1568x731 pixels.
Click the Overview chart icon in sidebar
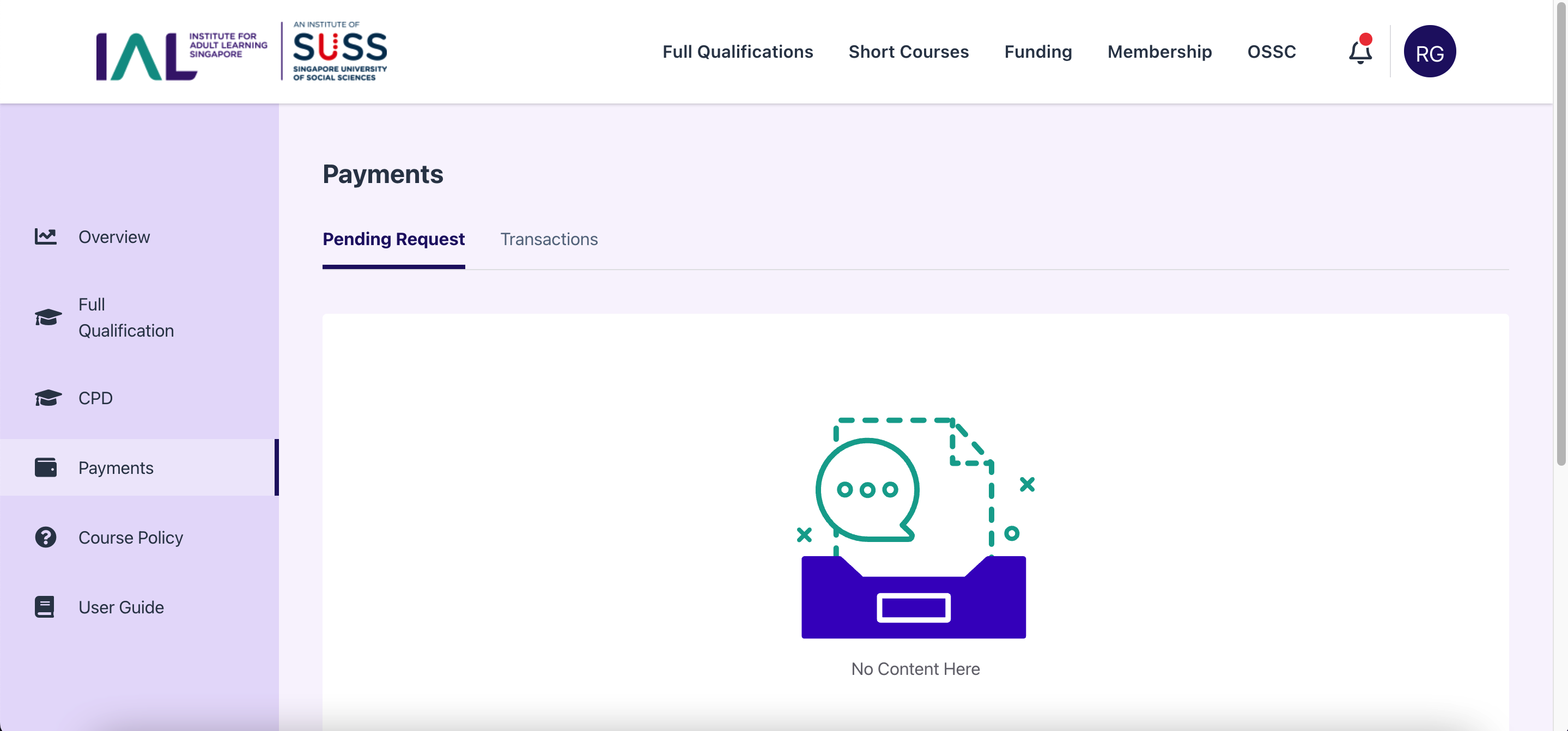coord(46,237)
